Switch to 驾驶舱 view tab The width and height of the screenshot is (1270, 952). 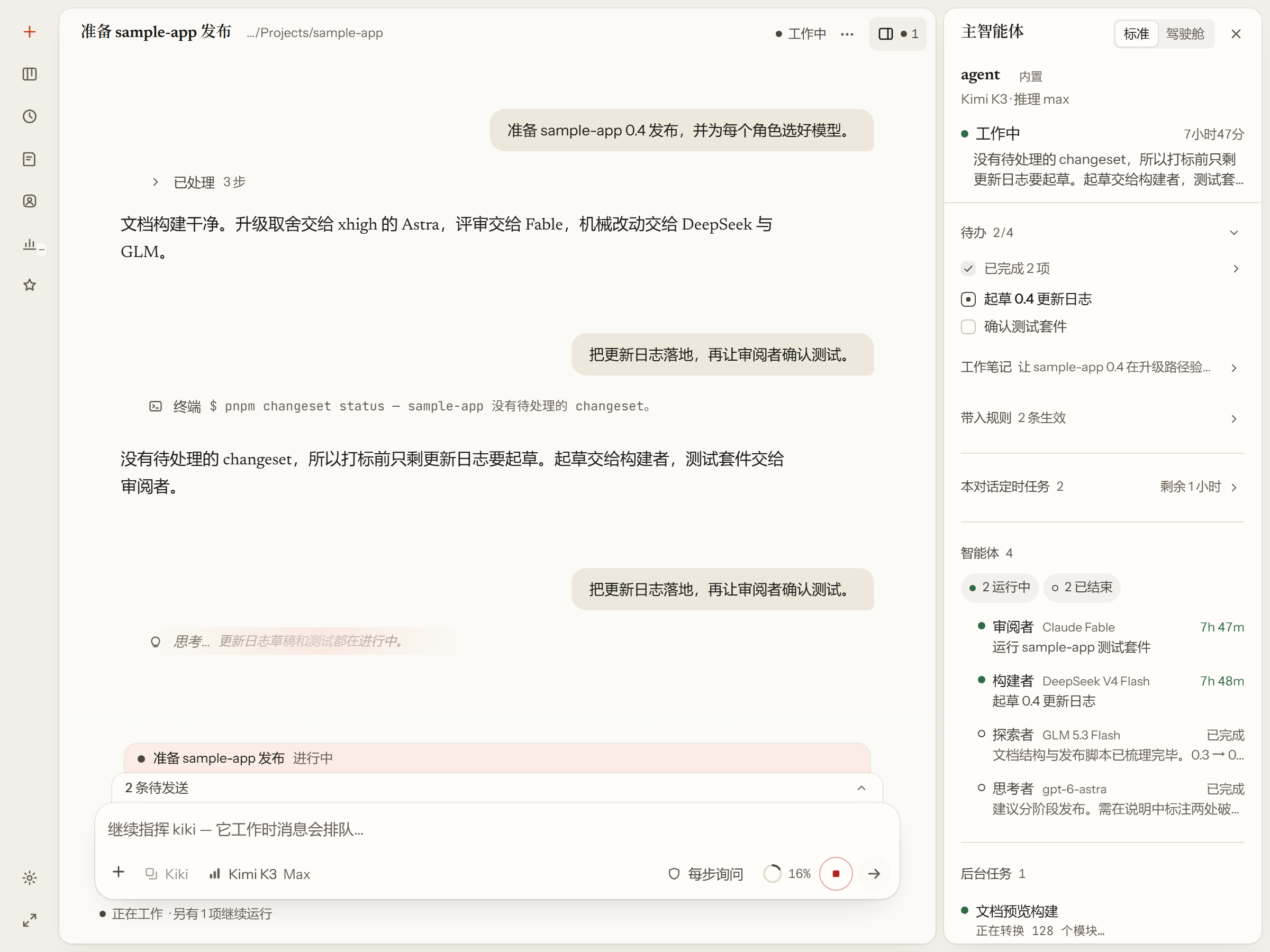(1185, 34)
